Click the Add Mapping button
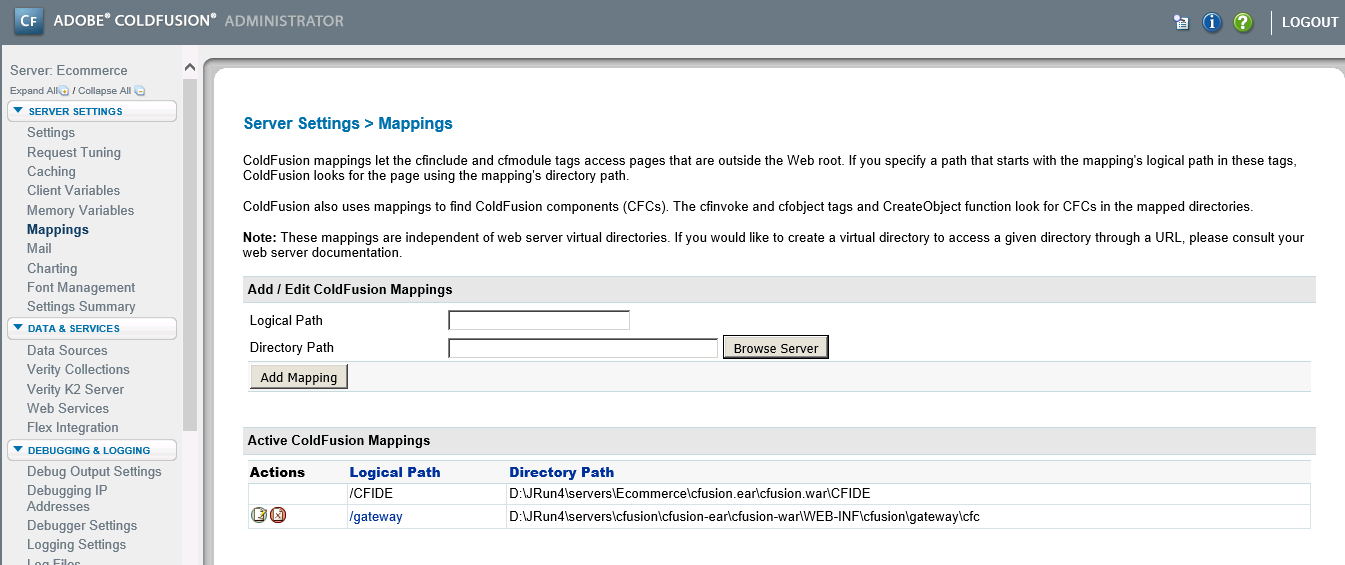1345x565 pixels. [x=299, y=377]
